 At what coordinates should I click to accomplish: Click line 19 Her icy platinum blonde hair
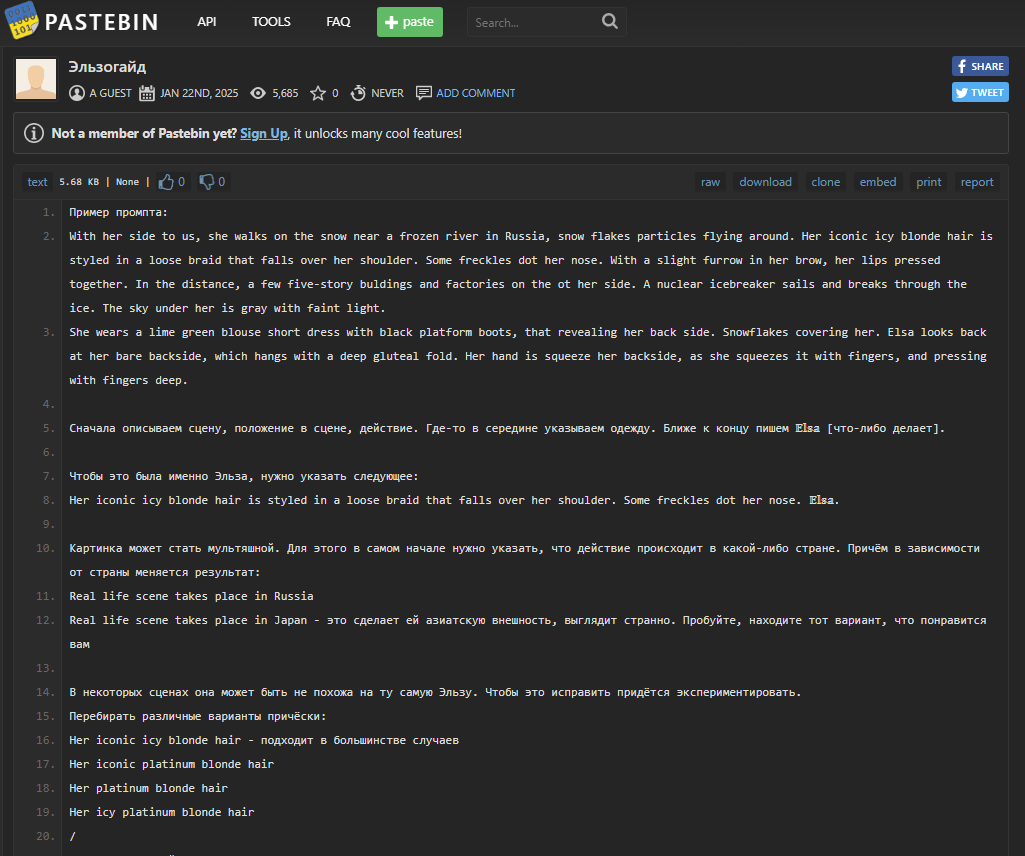tap(161, 812)
